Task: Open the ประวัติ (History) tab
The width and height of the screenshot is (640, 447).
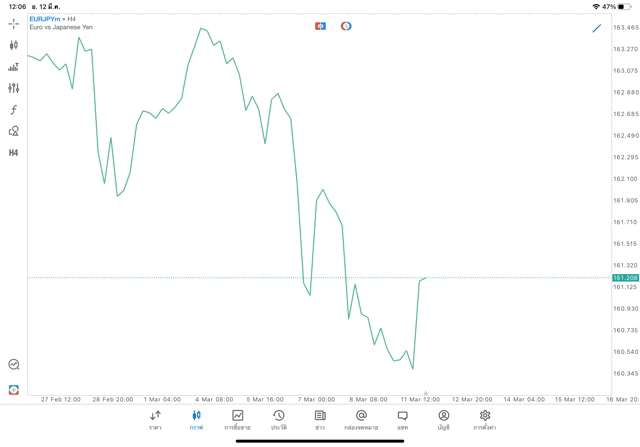Action: (279, 420)
